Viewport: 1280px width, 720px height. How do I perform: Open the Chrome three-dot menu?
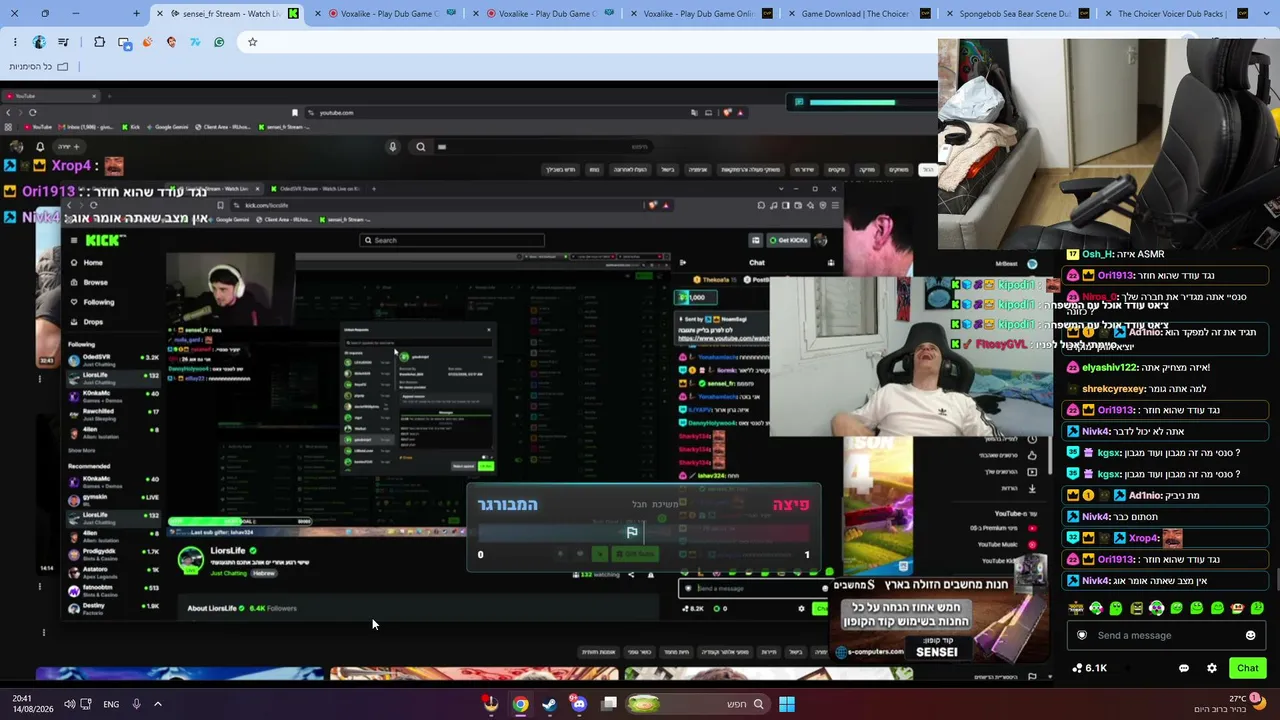(x=15, y=42)
